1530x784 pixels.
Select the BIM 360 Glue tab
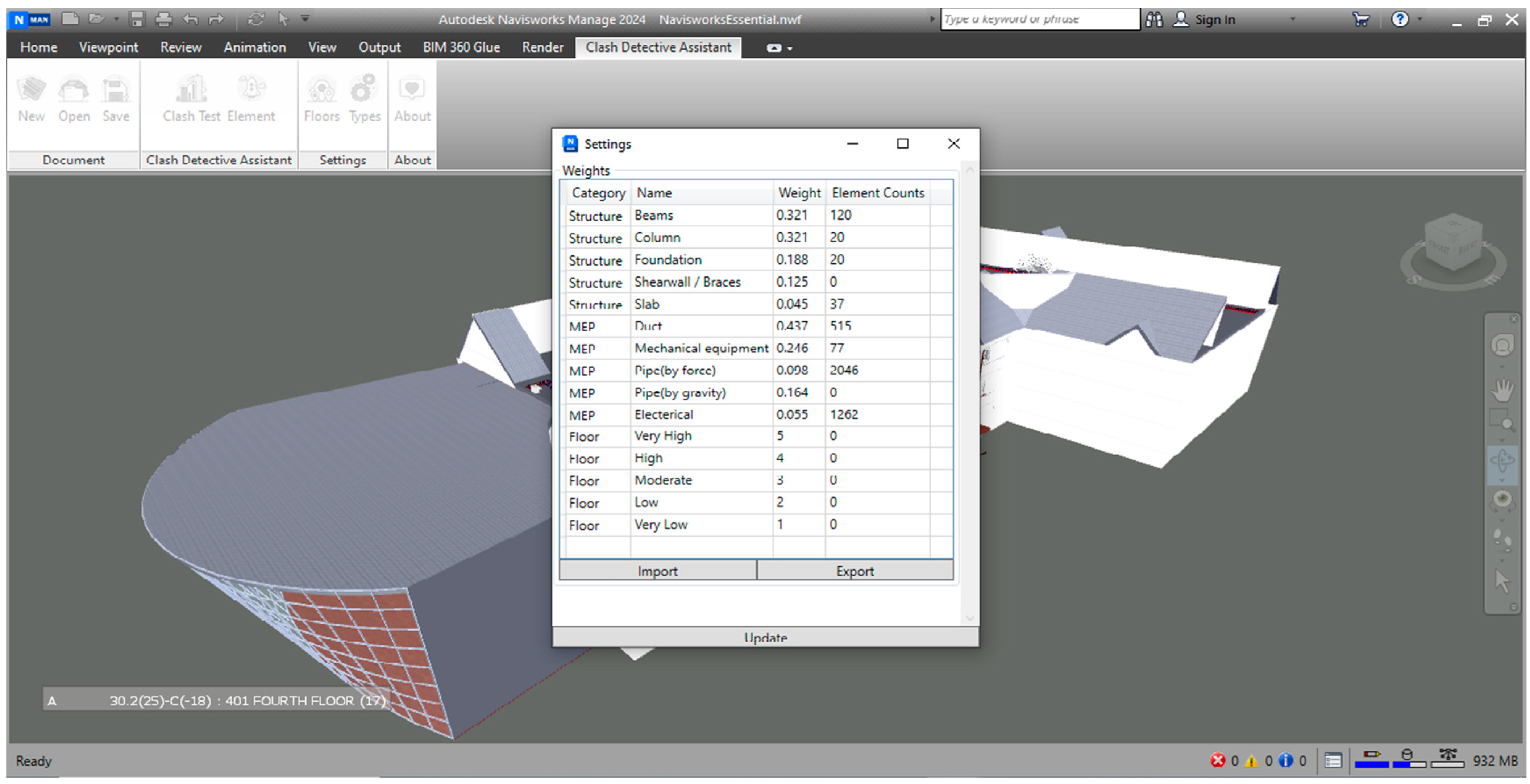(461, 47)
